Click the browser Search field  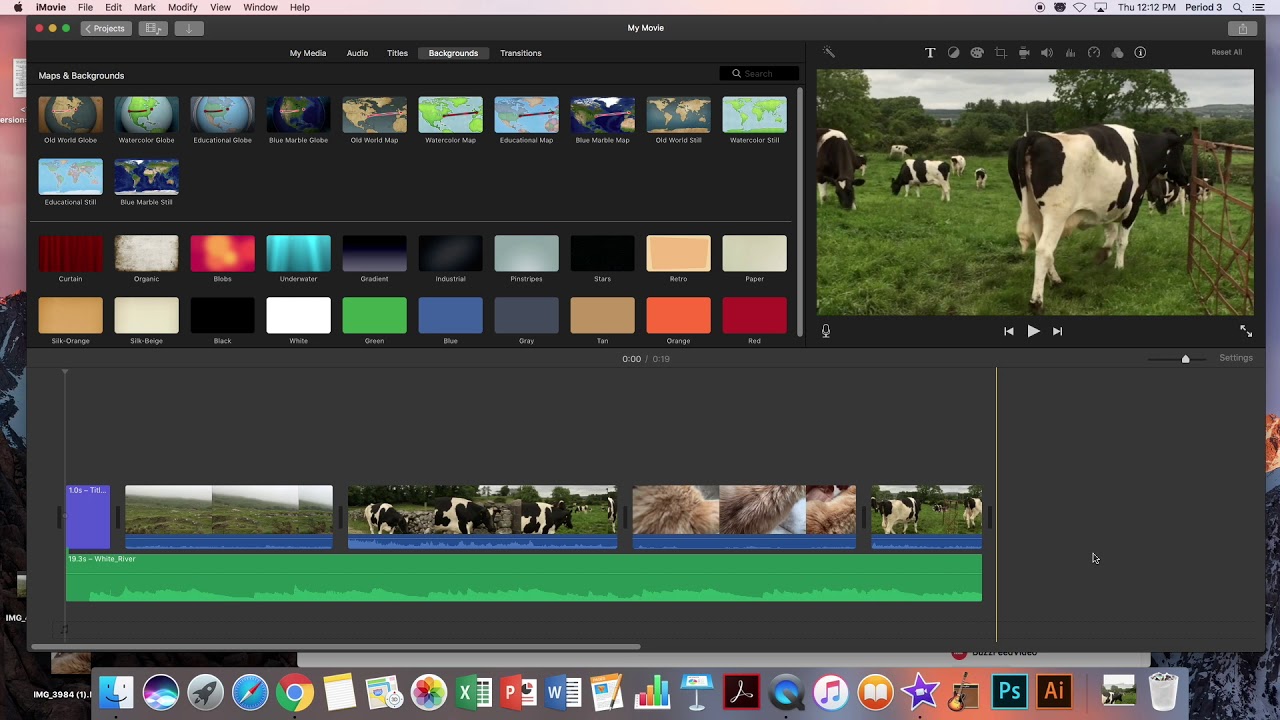point(760,73)
